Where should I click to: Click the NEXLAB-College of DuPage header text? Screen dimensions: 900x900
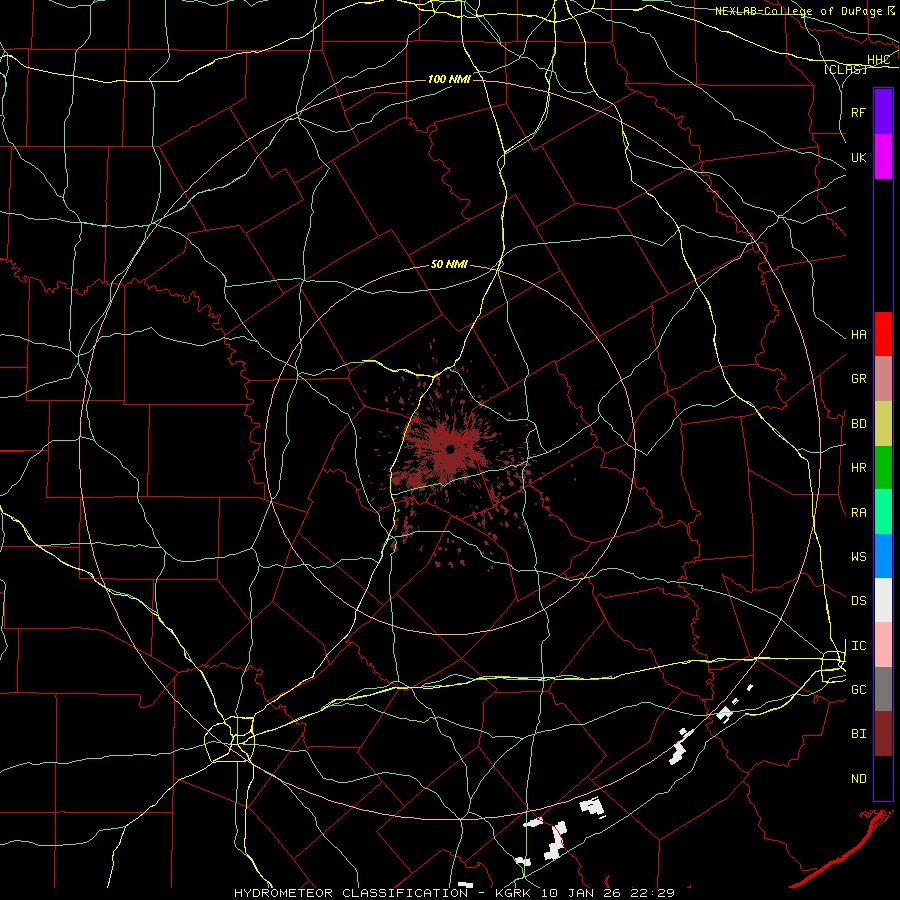tap(799, 11)
